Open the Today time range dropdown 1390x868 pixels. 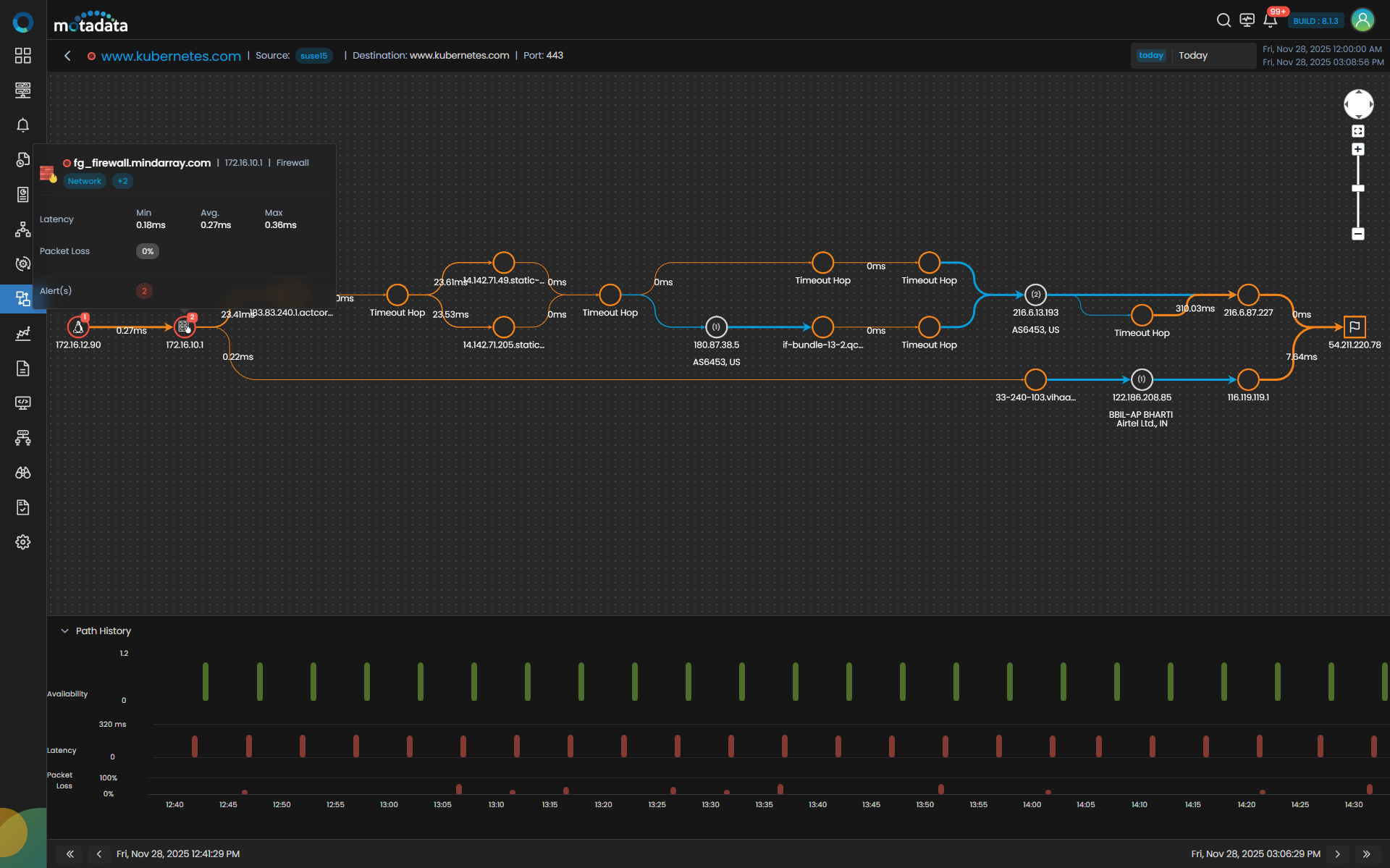tap(1193, 56)
